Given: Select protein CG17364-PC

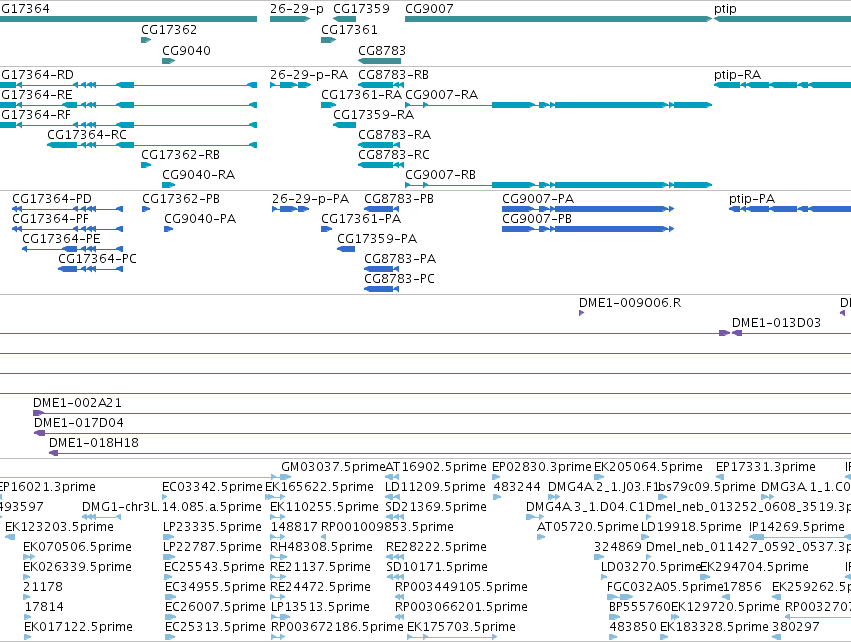Looking at the screenshot, I should tap(91, 269).
